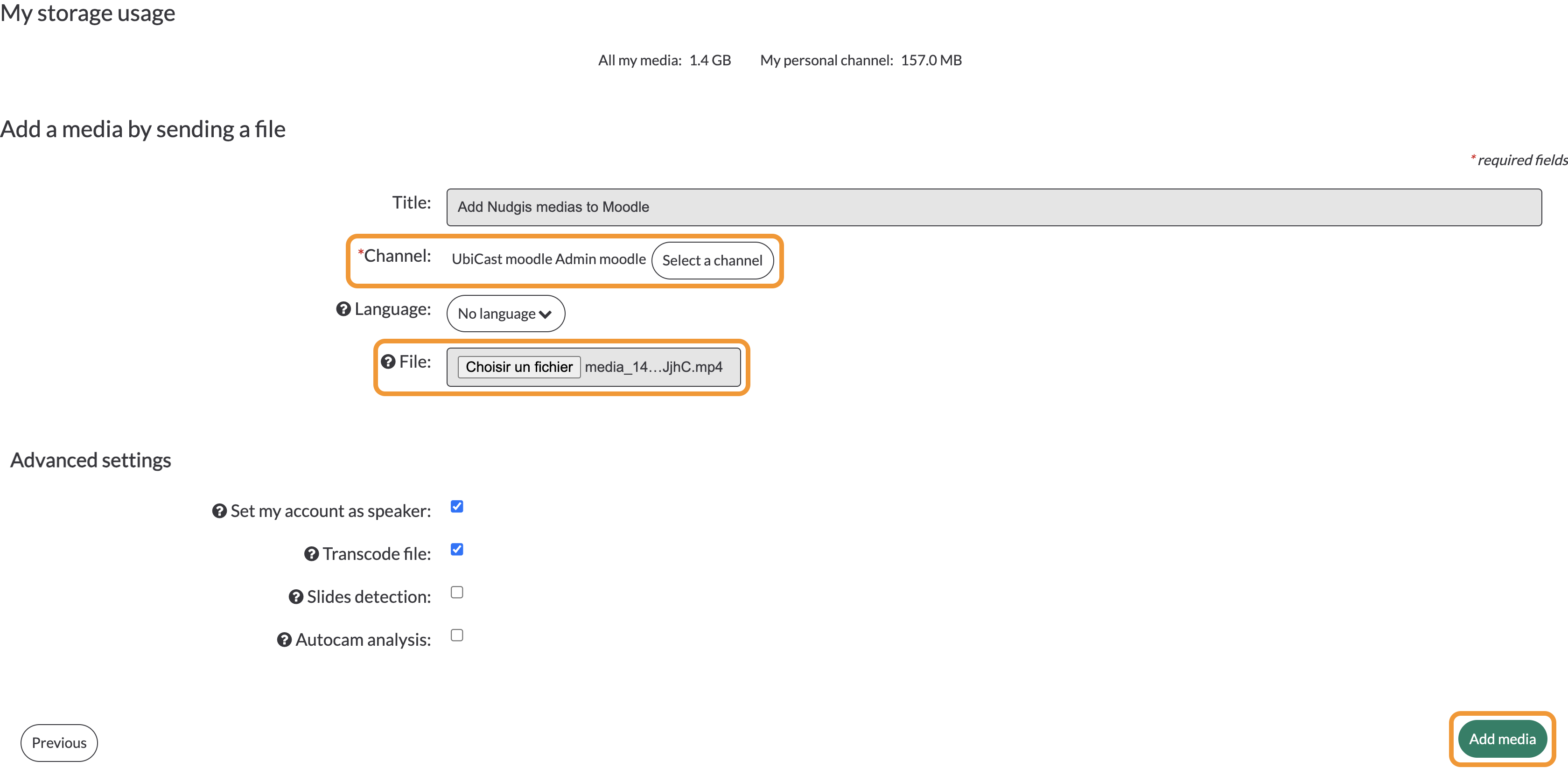Click the required fields note
1568x775 pixels.
[x=1519, y=160]
